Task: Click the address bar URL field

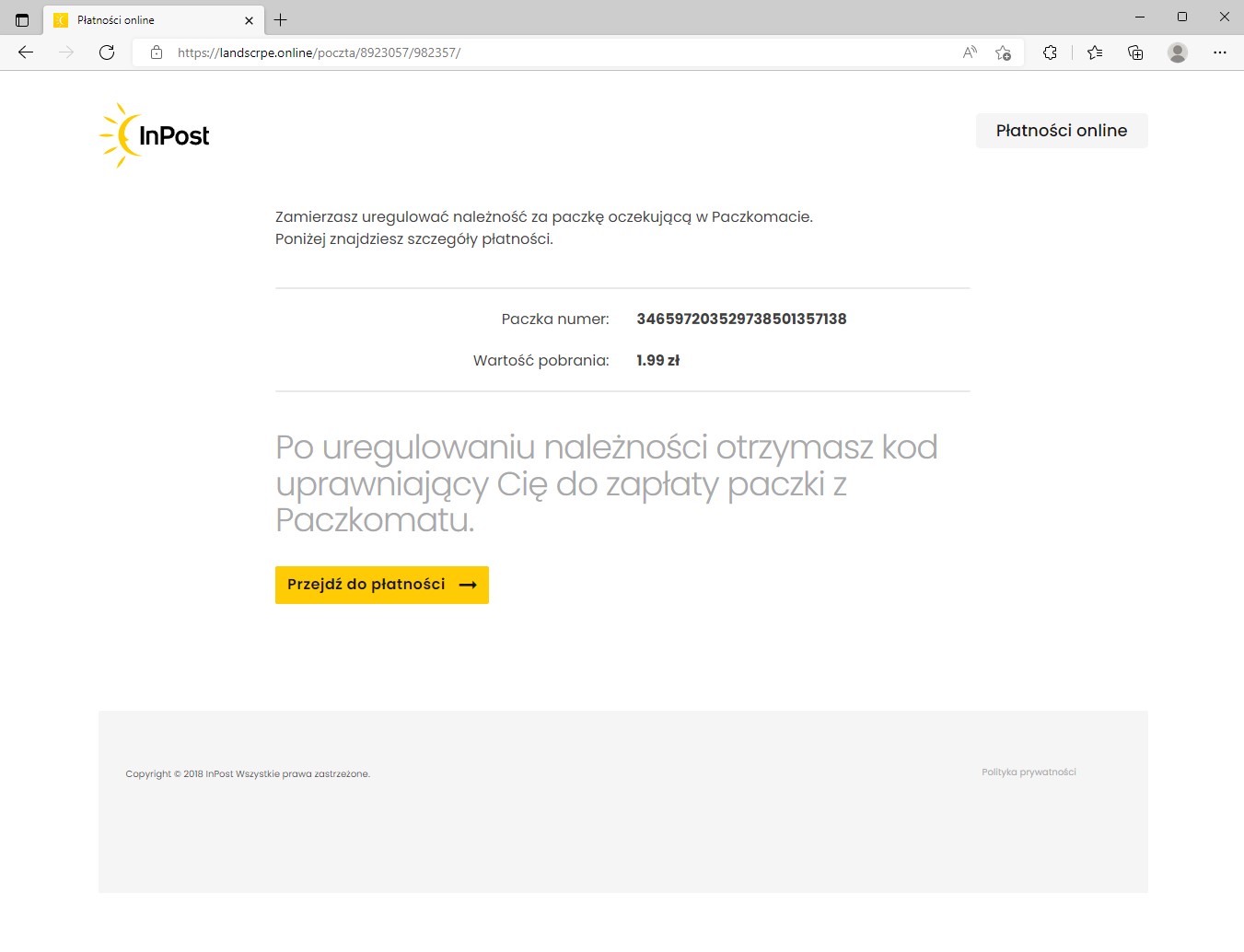Action: [552, 52]
